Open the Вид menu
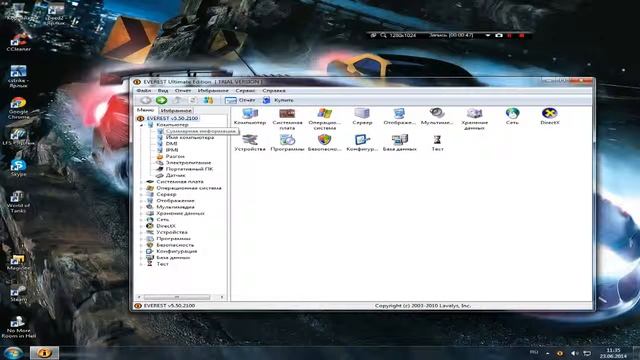640x360 pixels. [163, 91]
